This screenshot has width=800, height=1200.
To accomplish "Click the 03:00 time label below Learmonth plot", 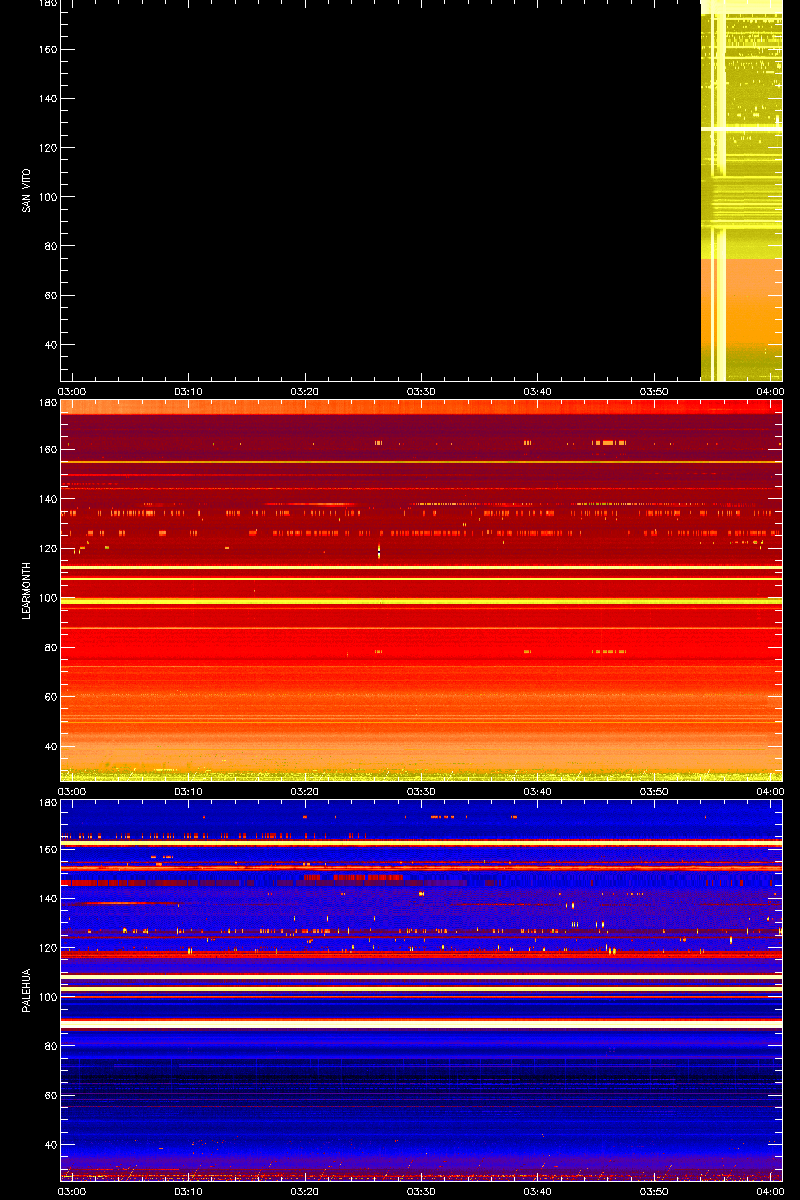I will [72, 792].
